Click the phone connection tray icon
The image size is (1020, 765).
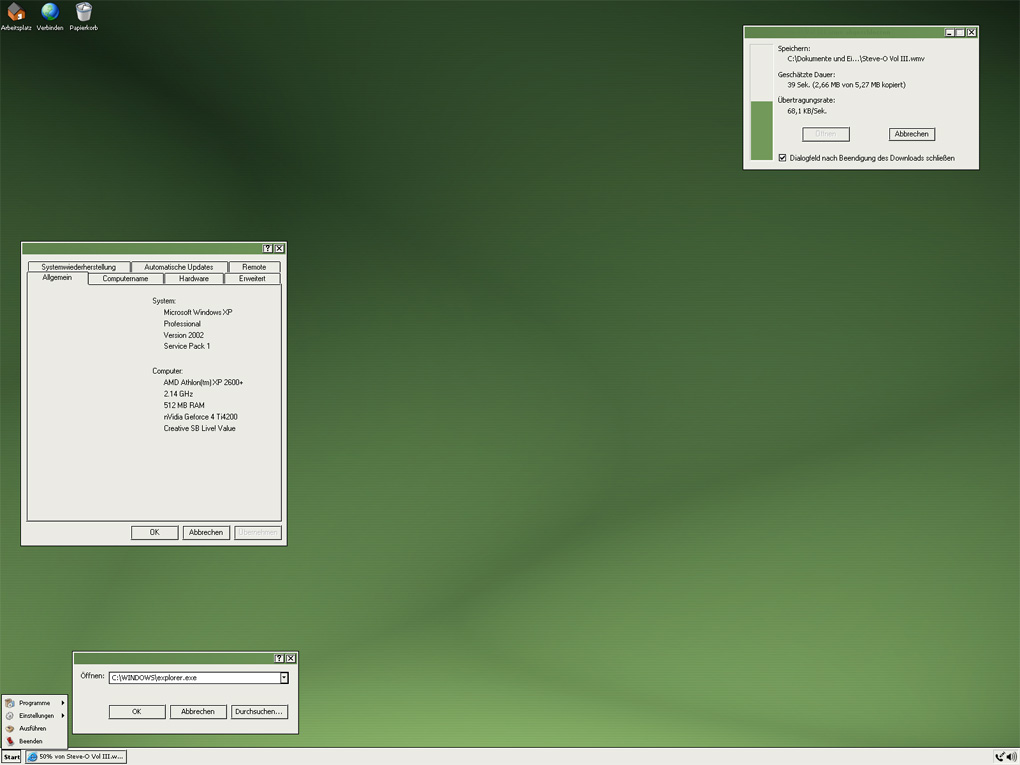(x=999, y=757)
